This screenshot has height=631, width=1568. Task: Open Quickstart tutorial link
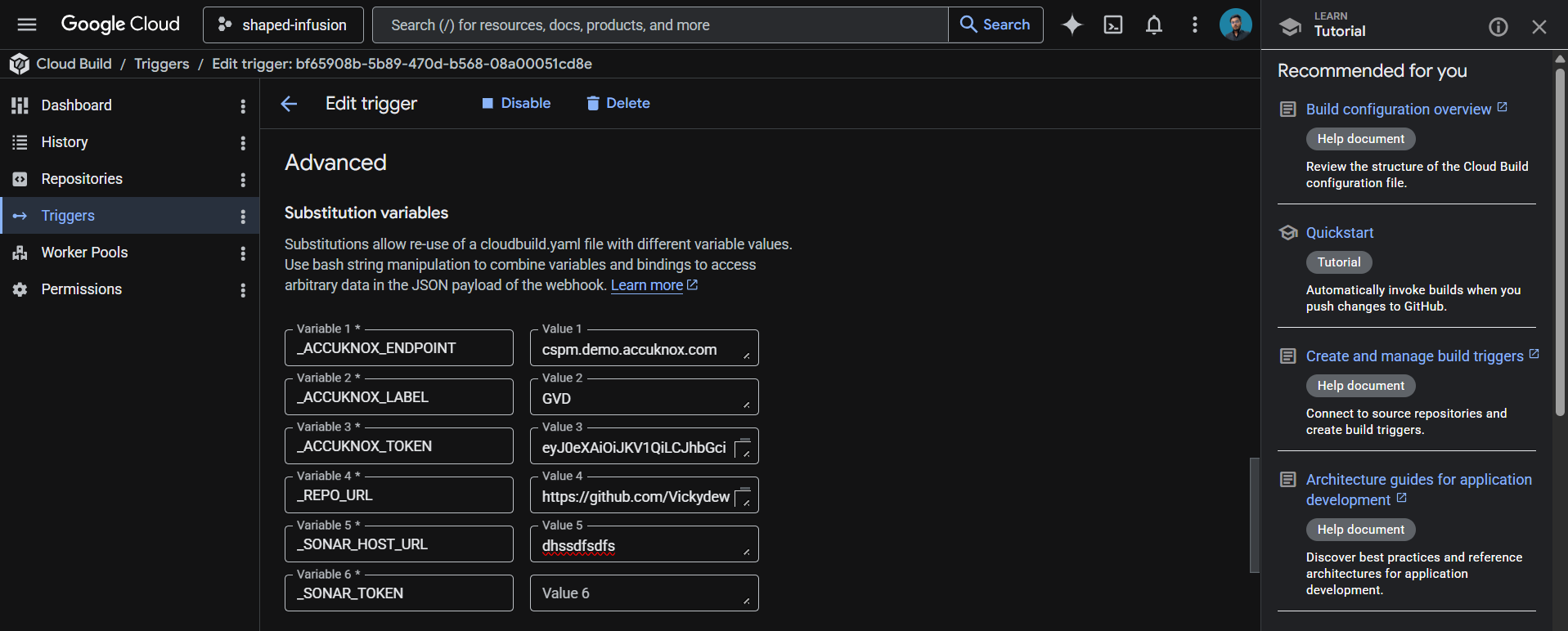point(1340,233)
